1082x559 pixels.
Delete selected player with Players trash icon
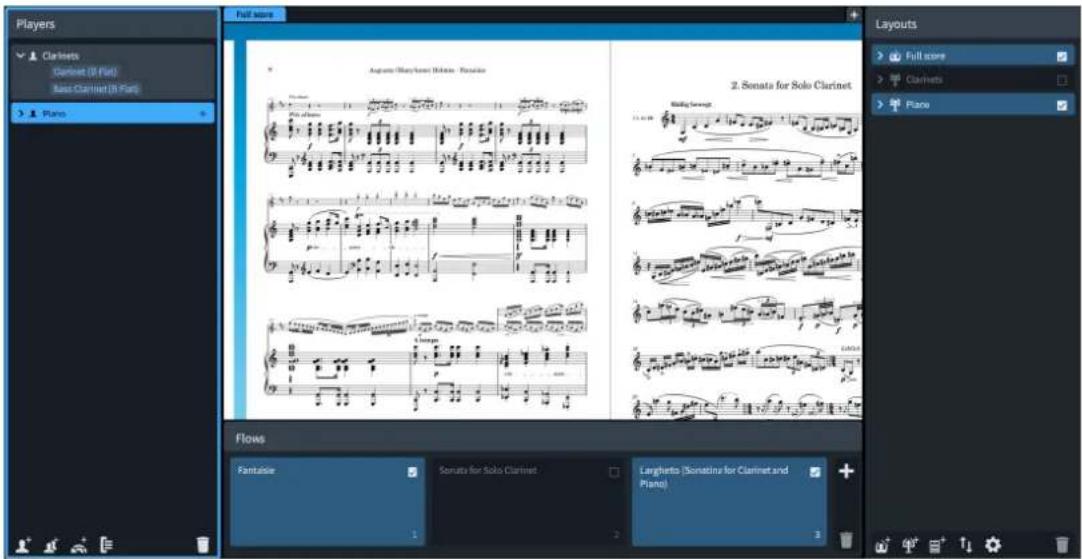pos(201,544)
